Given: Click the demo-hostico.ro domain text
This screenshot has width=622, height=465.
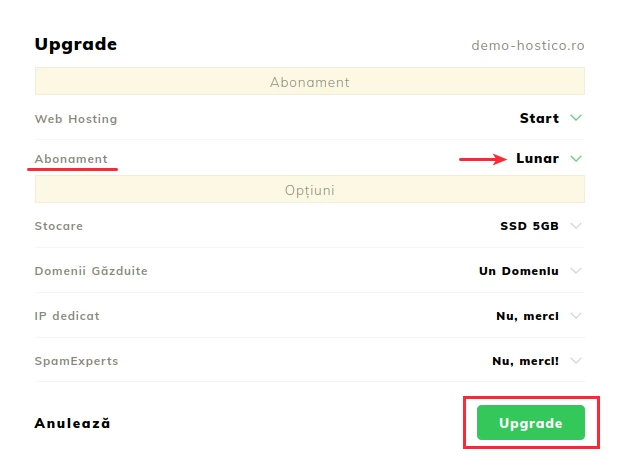Looking at the screenshot, I should click(528, 46).
